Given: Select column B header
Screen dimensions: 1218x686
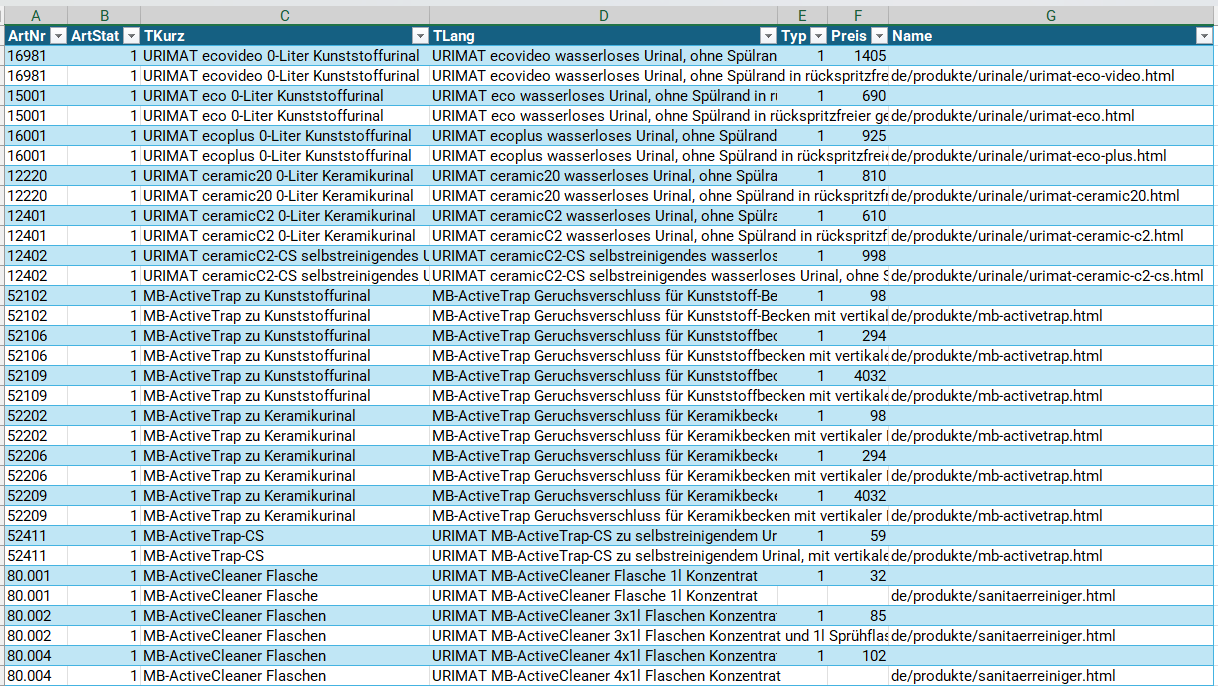Looking at the screenshot, I should (104, 15).
